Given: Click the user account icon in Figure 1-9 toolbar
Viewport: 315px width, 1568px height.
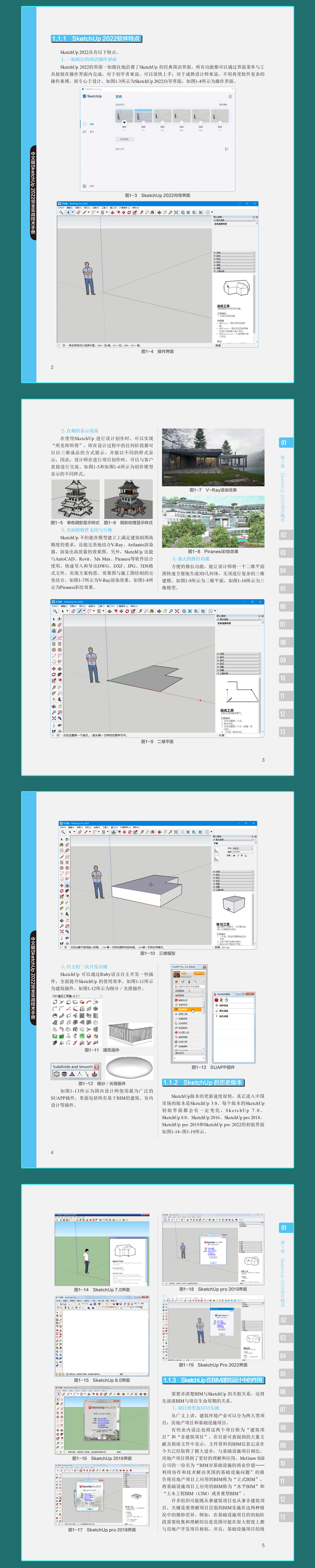Looking at the screenshot, I should coord(211,611).
